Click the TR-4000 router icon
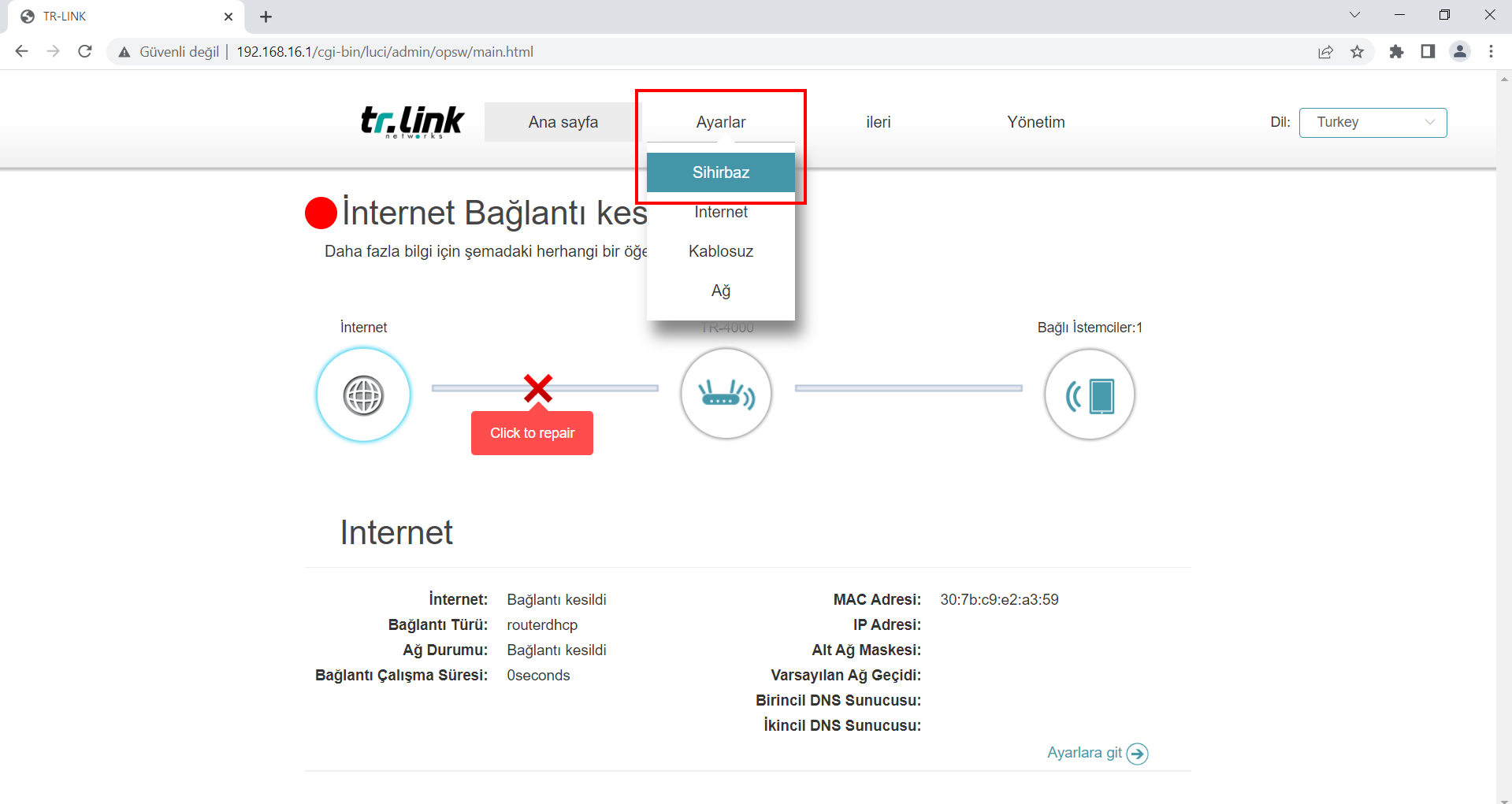 [726, 394]
